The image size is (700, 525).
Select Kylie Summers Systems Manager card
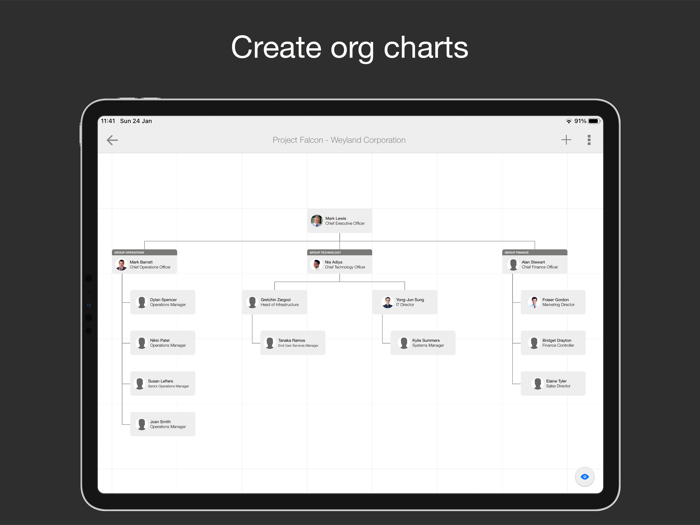click(423, 343)
